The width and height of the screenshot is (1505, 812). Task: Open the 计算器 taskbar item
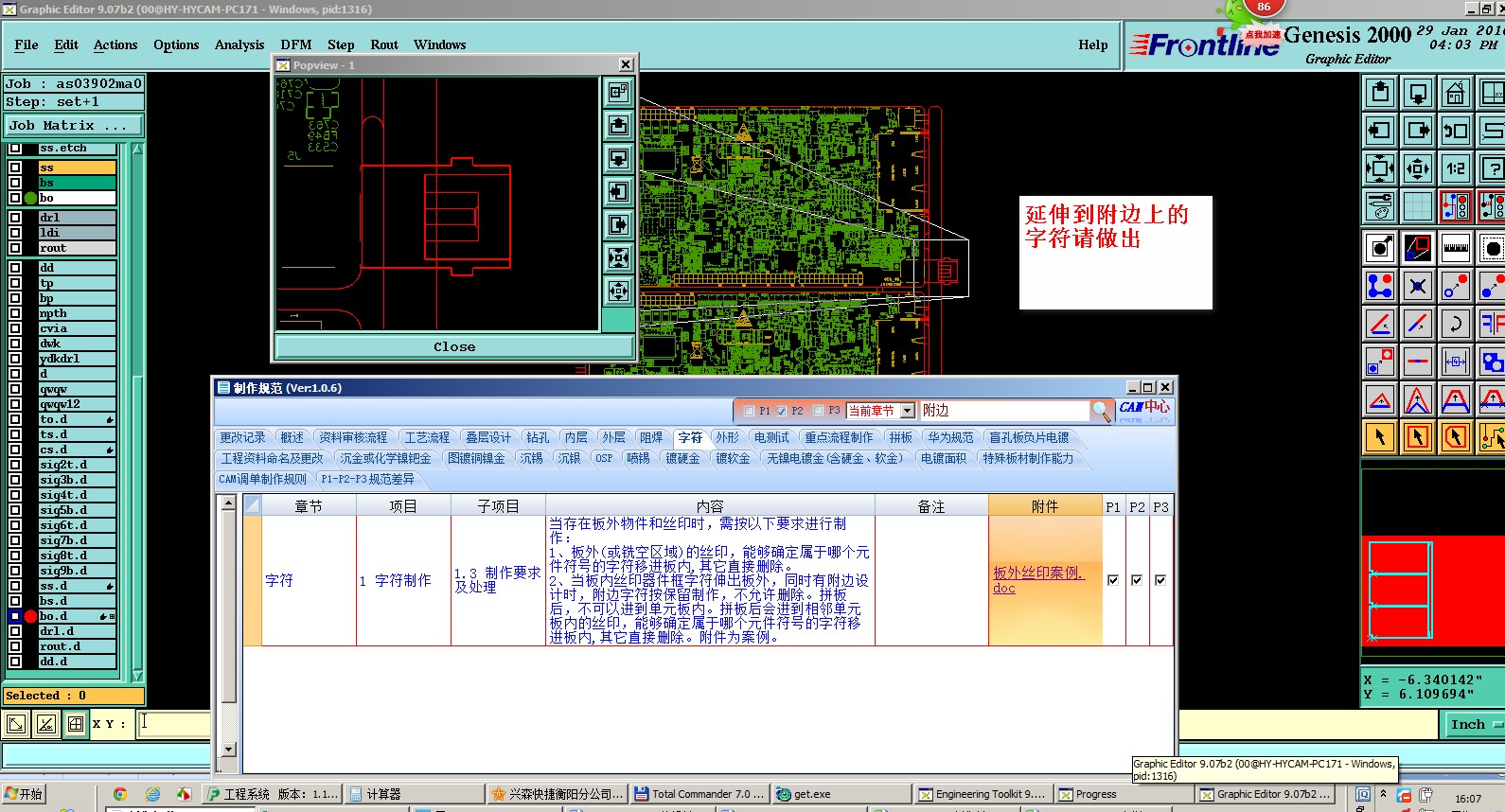pyautogui.click(x=413, y=794)
